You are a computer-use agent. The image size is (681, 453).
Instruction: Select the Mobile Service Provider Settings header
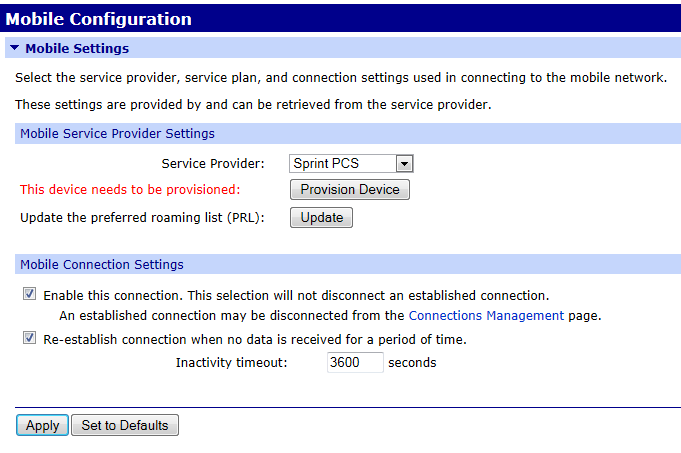click(118, 133)
